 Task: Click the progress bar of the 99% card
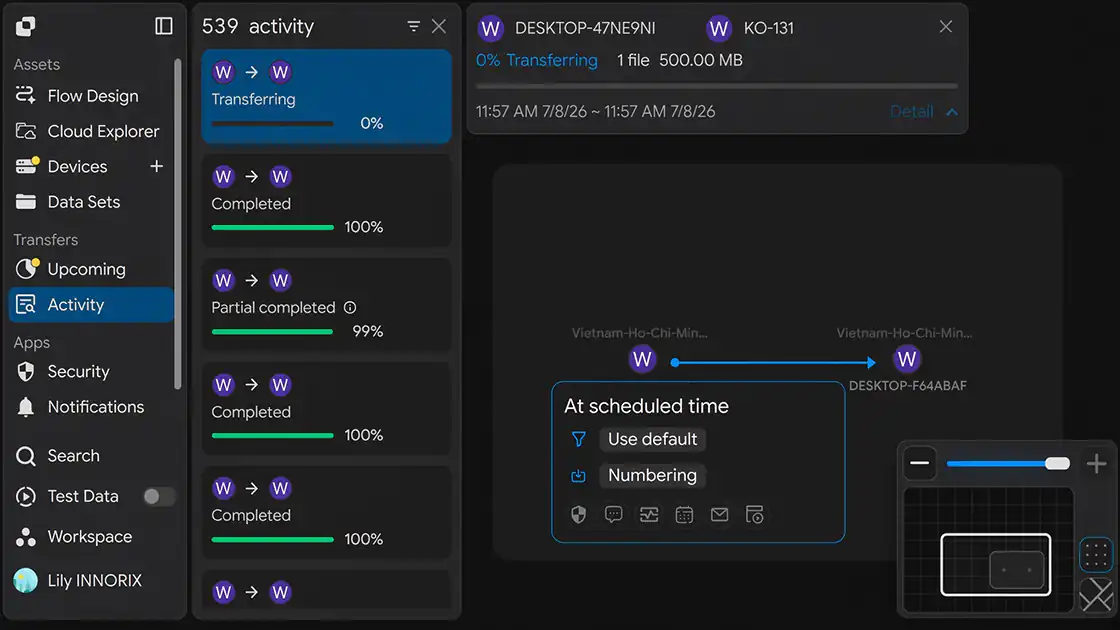pyautogui.click(x=272, y=332)
